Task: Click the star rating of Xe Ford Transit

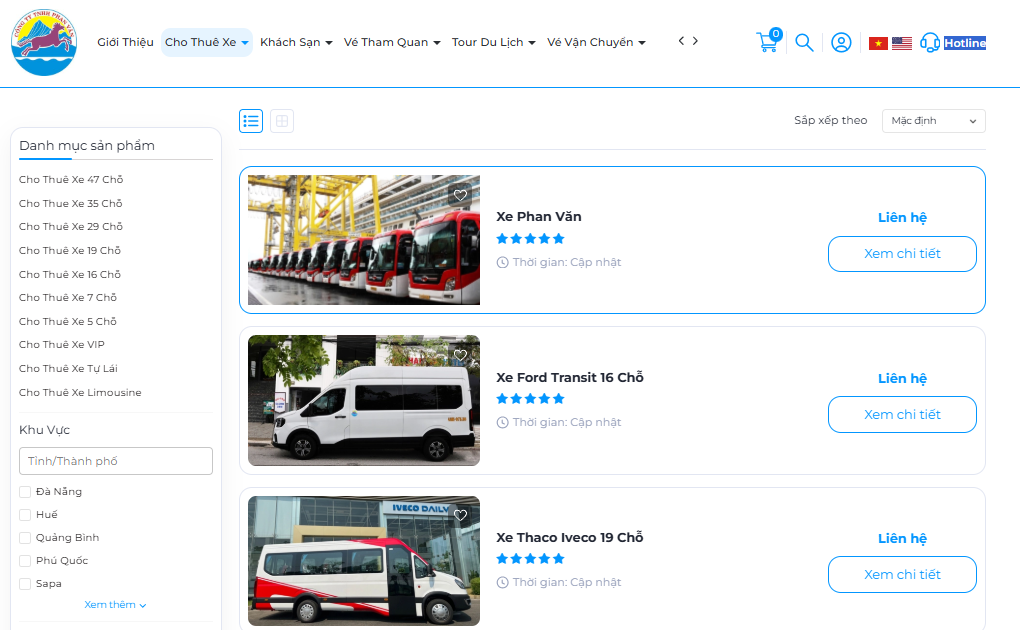Action: click(x=530, y=399)
